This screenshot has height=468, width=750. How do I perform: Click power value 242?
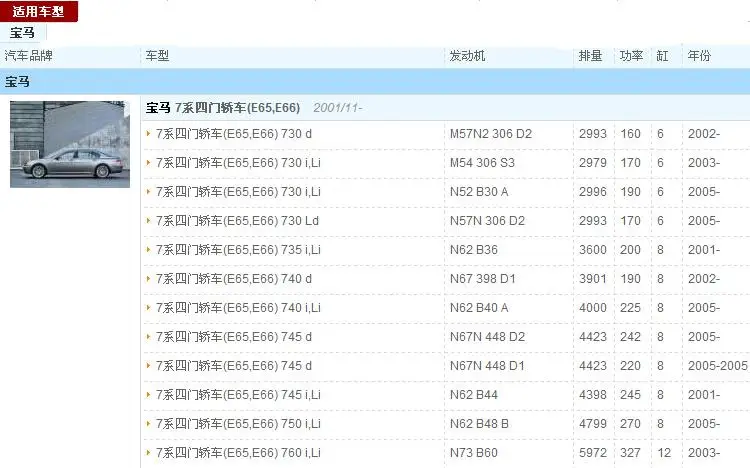tap(630, 336)
